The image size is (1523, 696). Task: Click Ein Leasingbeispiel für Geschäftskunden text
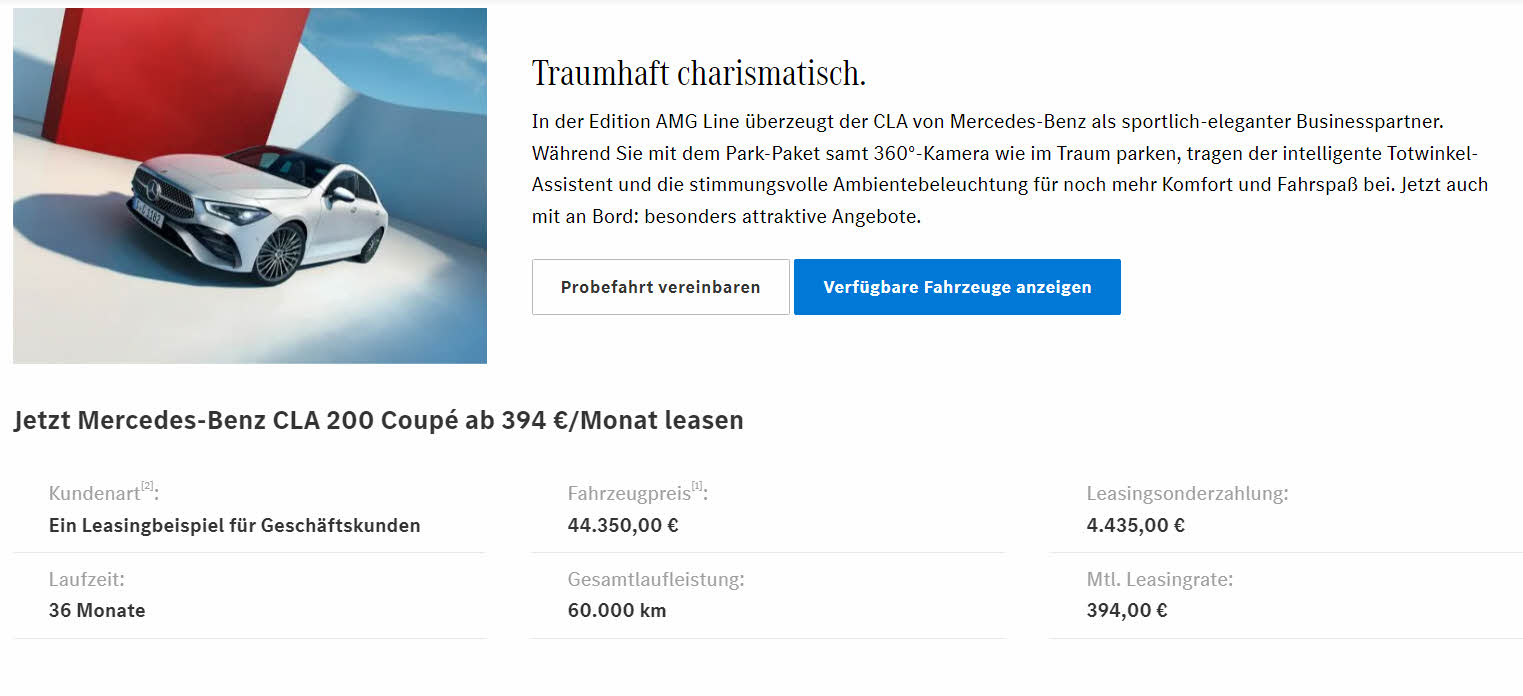point(234,525)
